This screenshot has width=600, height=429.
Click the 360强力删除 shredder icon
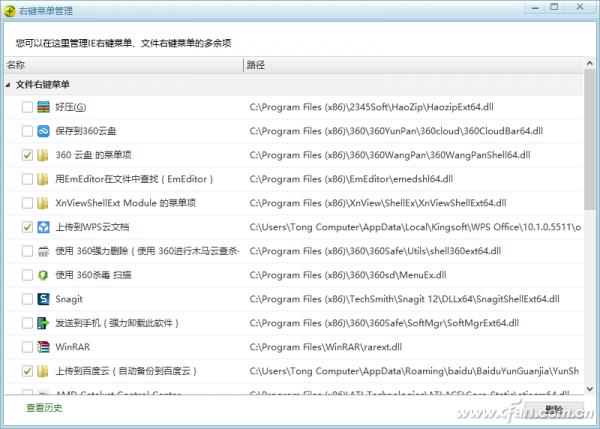click(x=43, y=251)
